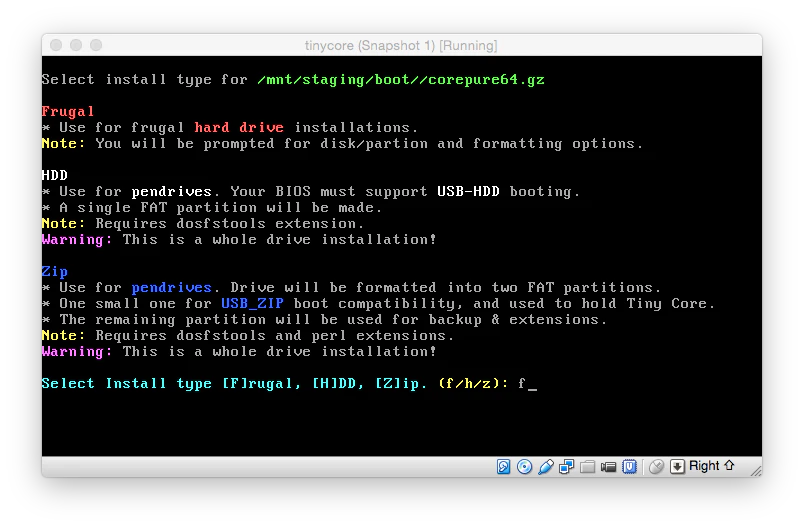Click the USB-HDD text
The height and width of the screenshot is (527, 804).
click(x=468, y=192)
